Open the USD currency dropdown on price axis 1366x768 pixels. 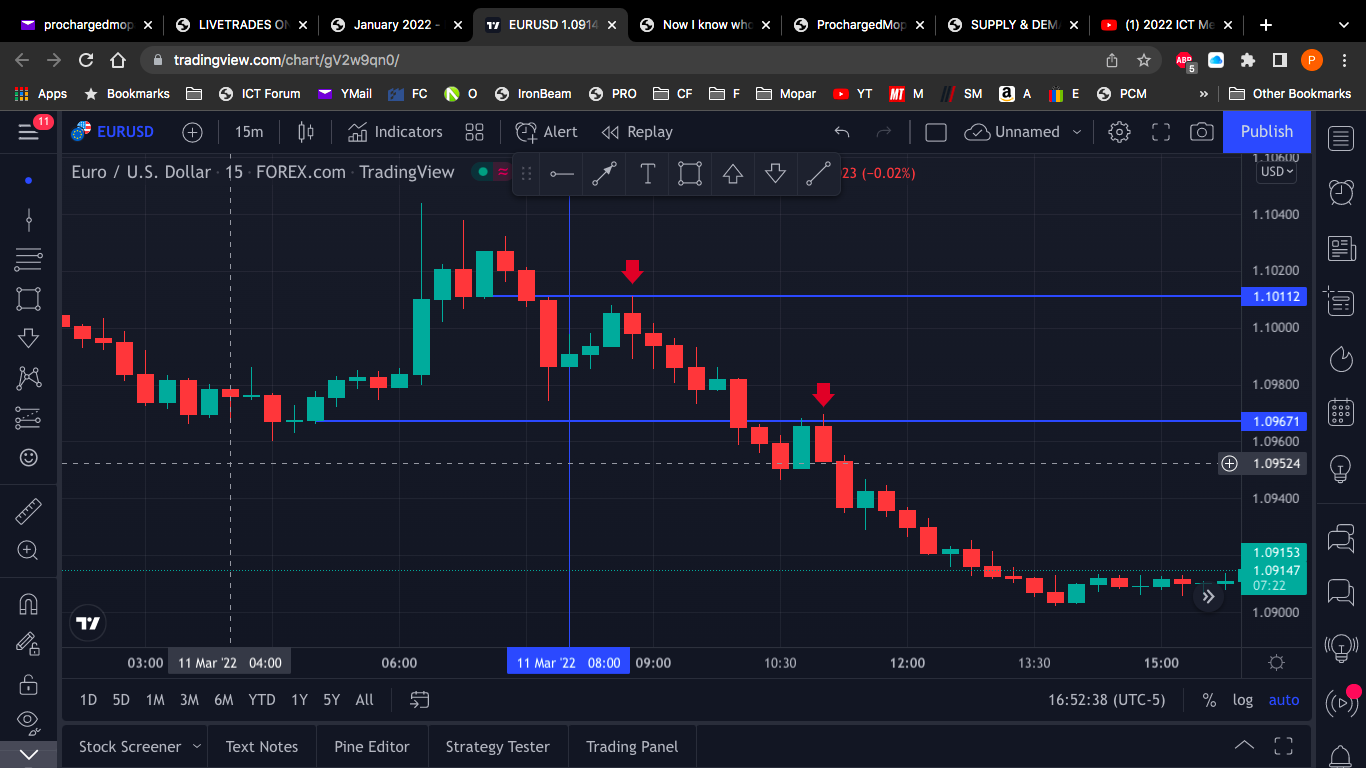(1277, 171)
